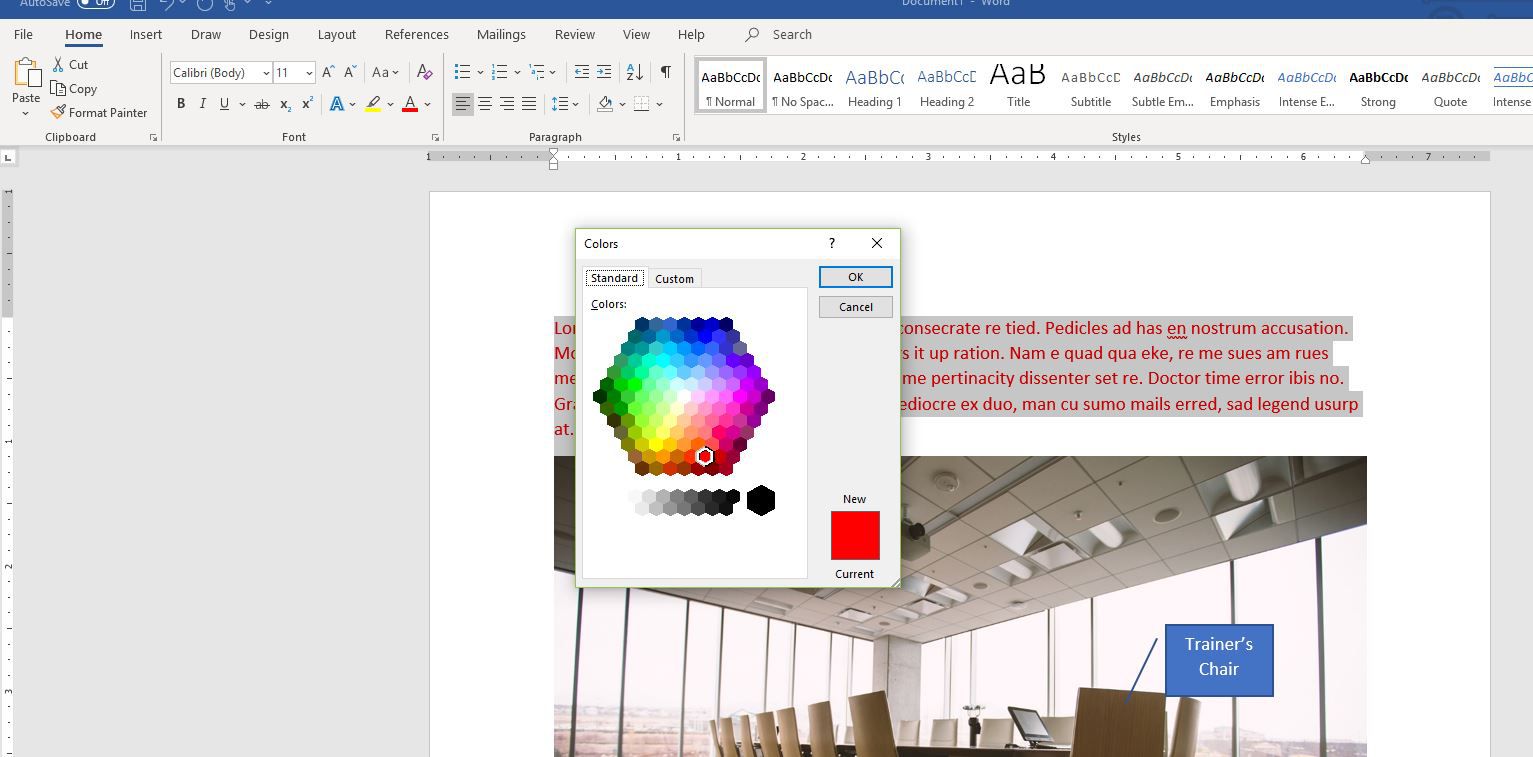
Task: Align text to the right
Action: (x=507, y=104)
